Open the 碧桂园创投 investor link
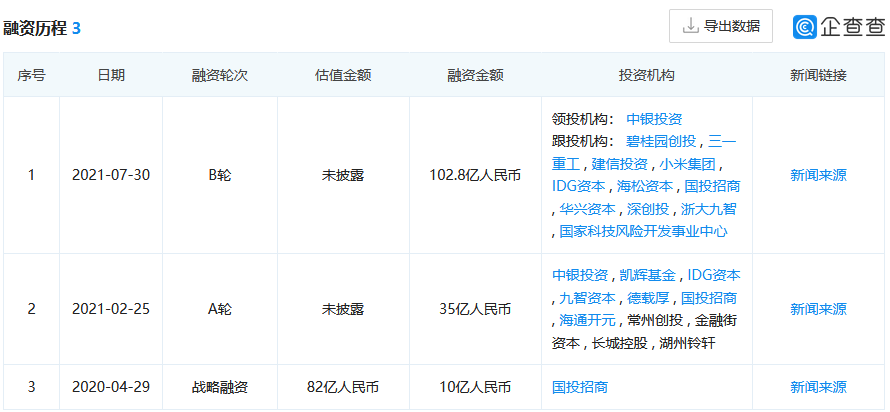 coord(662,141)
